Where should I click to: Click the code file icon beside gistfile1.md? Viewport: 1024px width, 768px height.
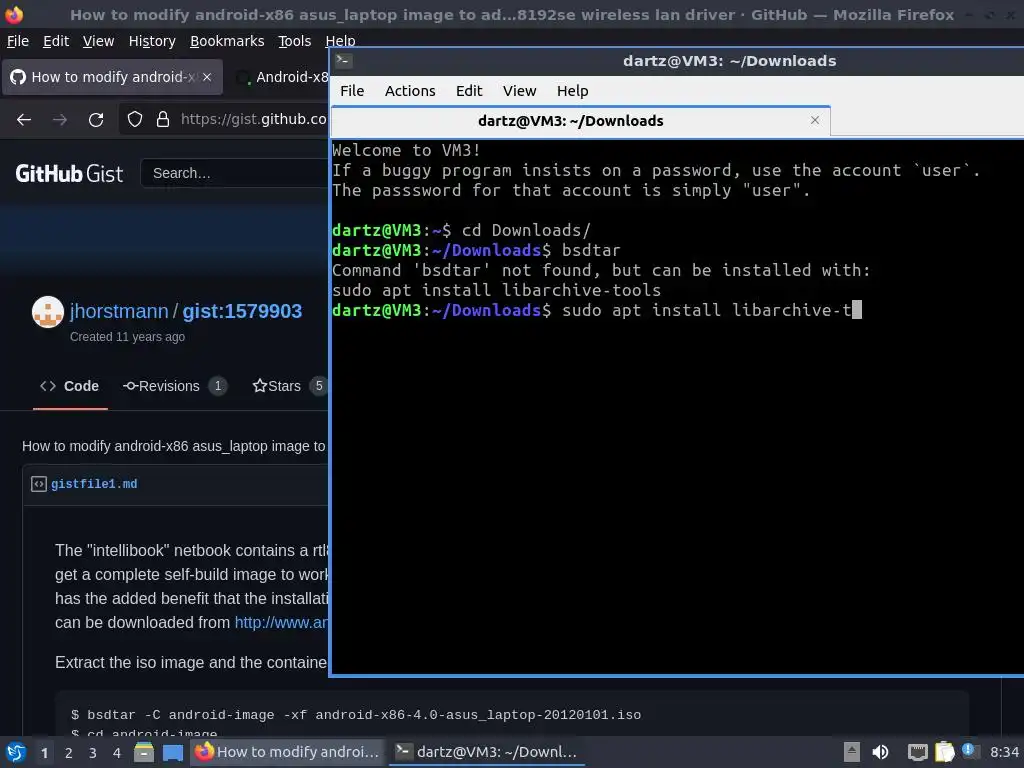(x=39, y=484)
